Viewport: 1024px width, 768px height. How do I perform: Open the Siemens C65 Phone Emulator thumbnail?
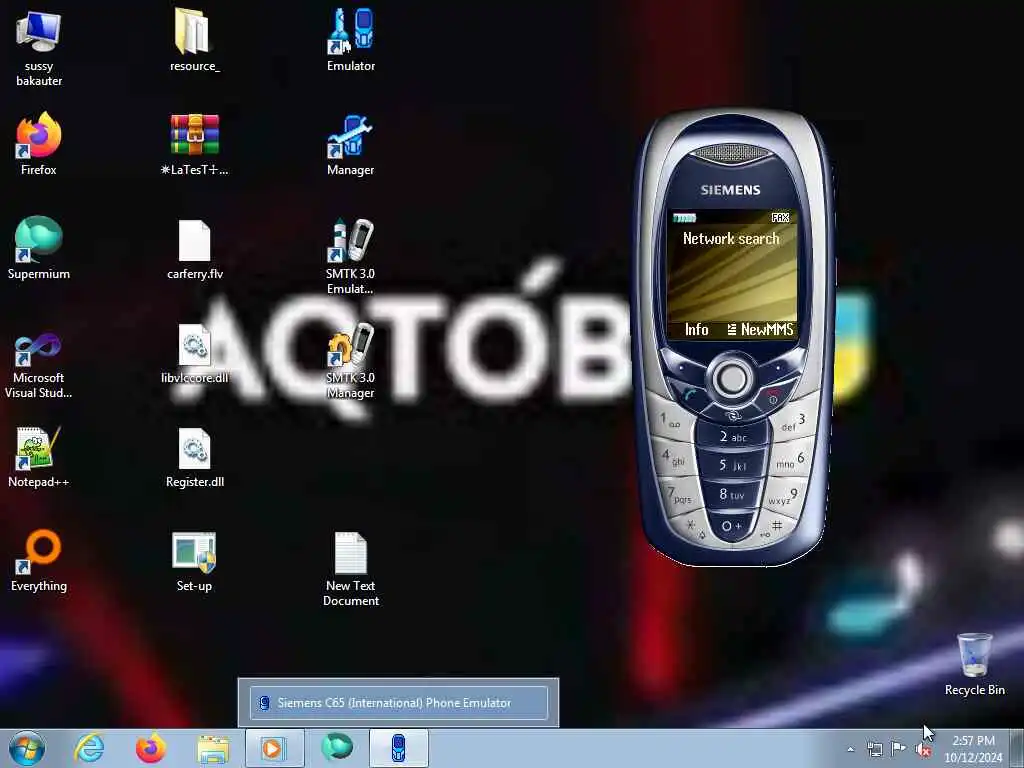click(398, 703)
